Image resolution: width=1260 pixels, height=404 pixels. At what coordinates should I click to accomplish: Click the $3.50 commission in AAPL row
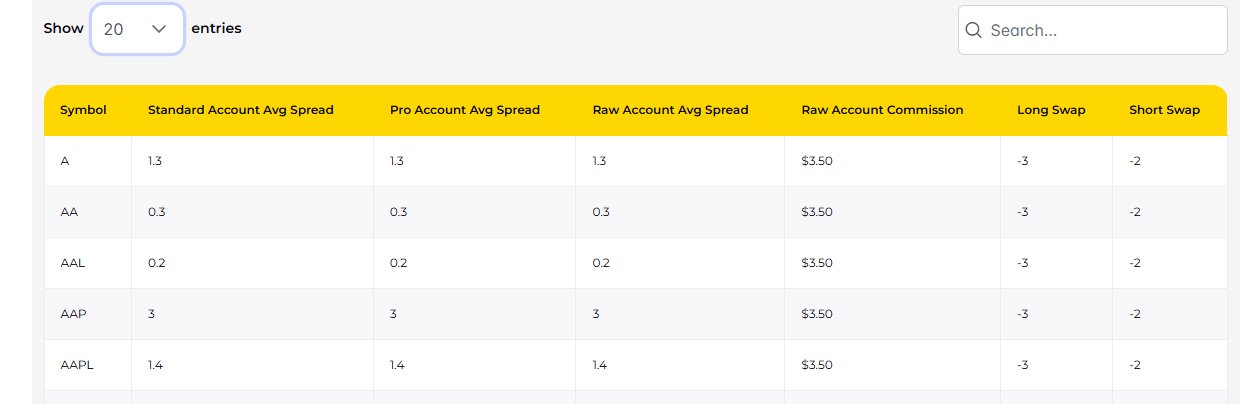pos(817,365)
